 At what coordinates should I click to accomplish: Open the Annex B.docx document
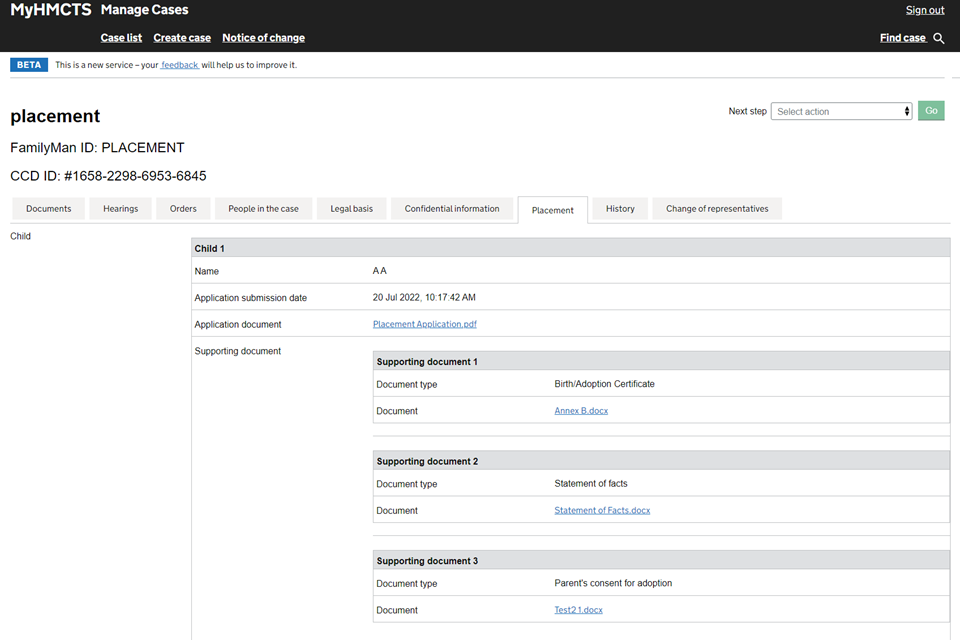(581, 411)
